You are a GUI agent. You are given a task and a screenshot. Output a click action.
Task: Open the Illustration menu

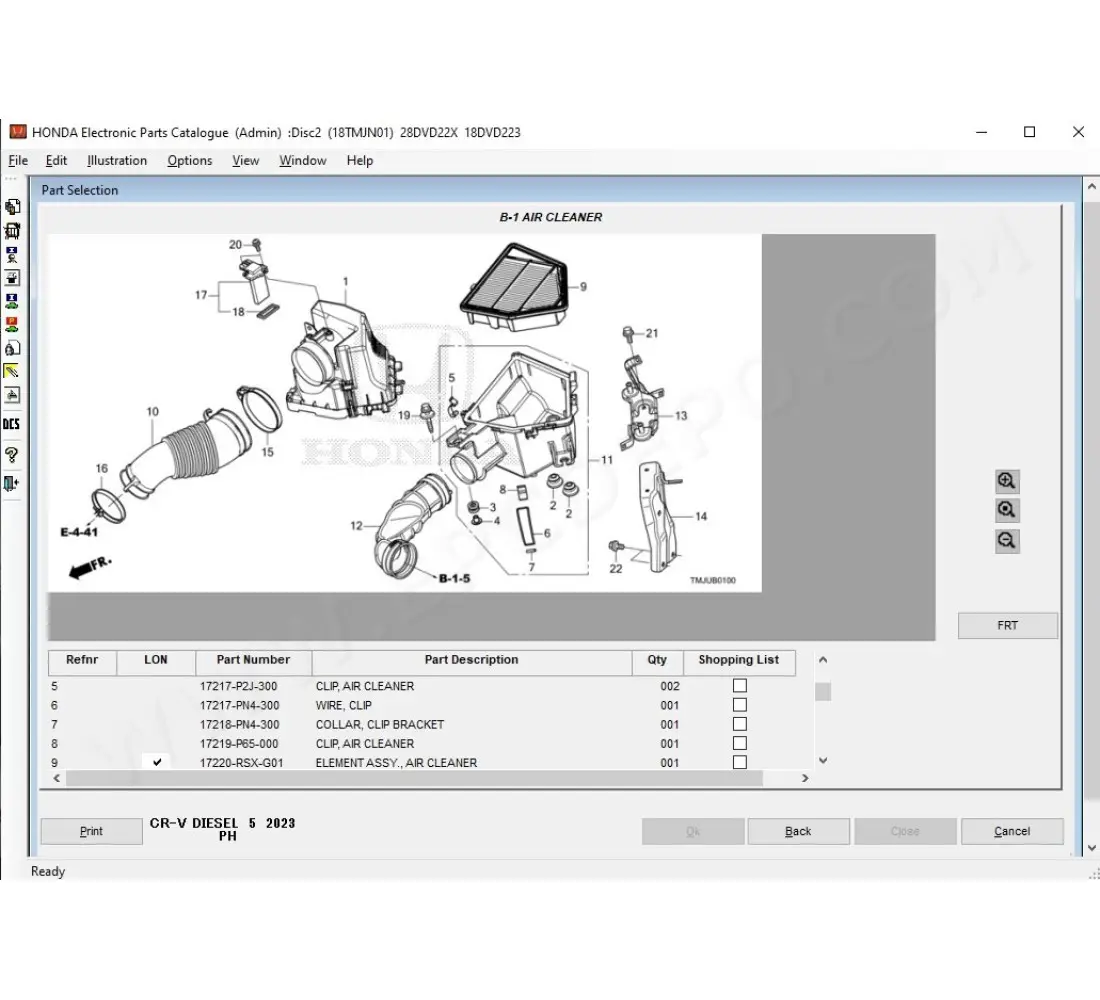pos(117,161)
